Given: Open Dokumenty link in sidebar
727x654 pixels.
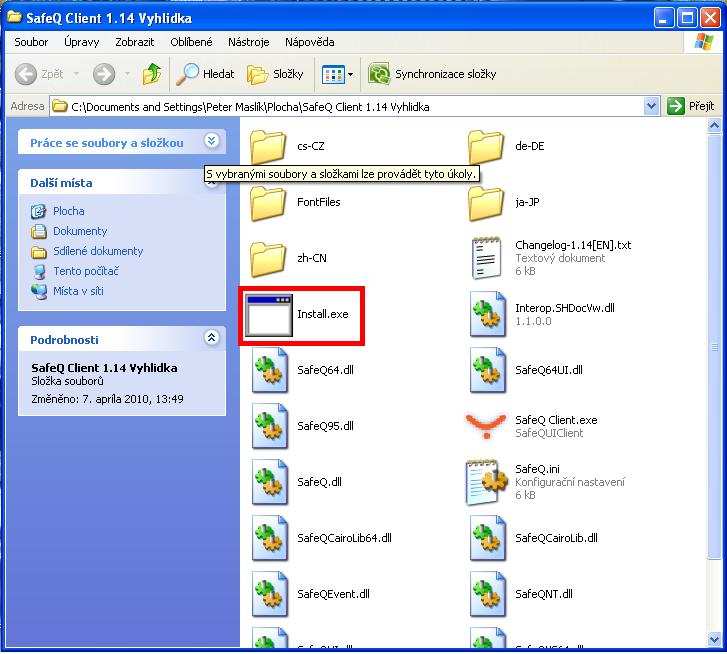Looking at the screenshot, I should point(80,231).
